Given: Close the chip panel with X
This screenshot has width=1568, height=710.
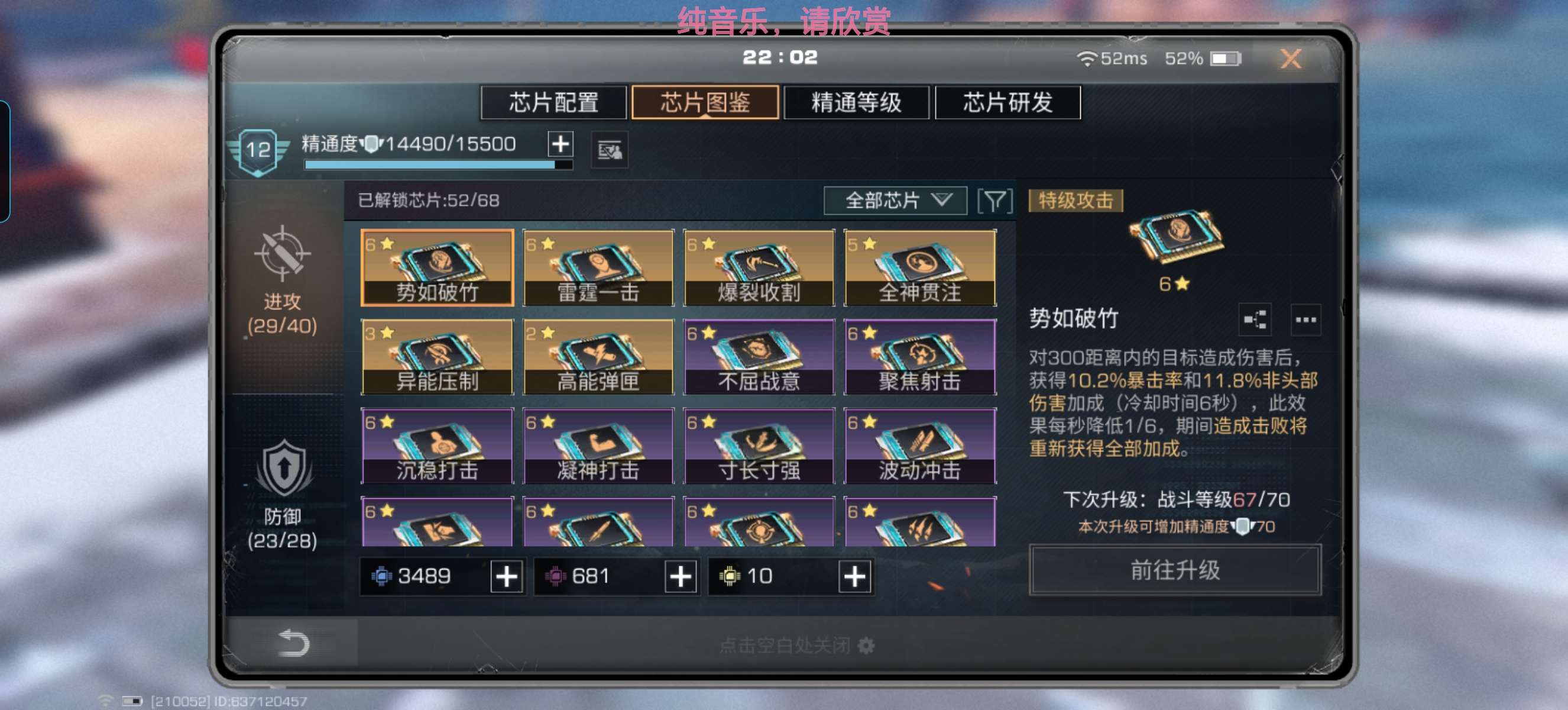Looking at the screenshot, I should tap(1291, 59).
